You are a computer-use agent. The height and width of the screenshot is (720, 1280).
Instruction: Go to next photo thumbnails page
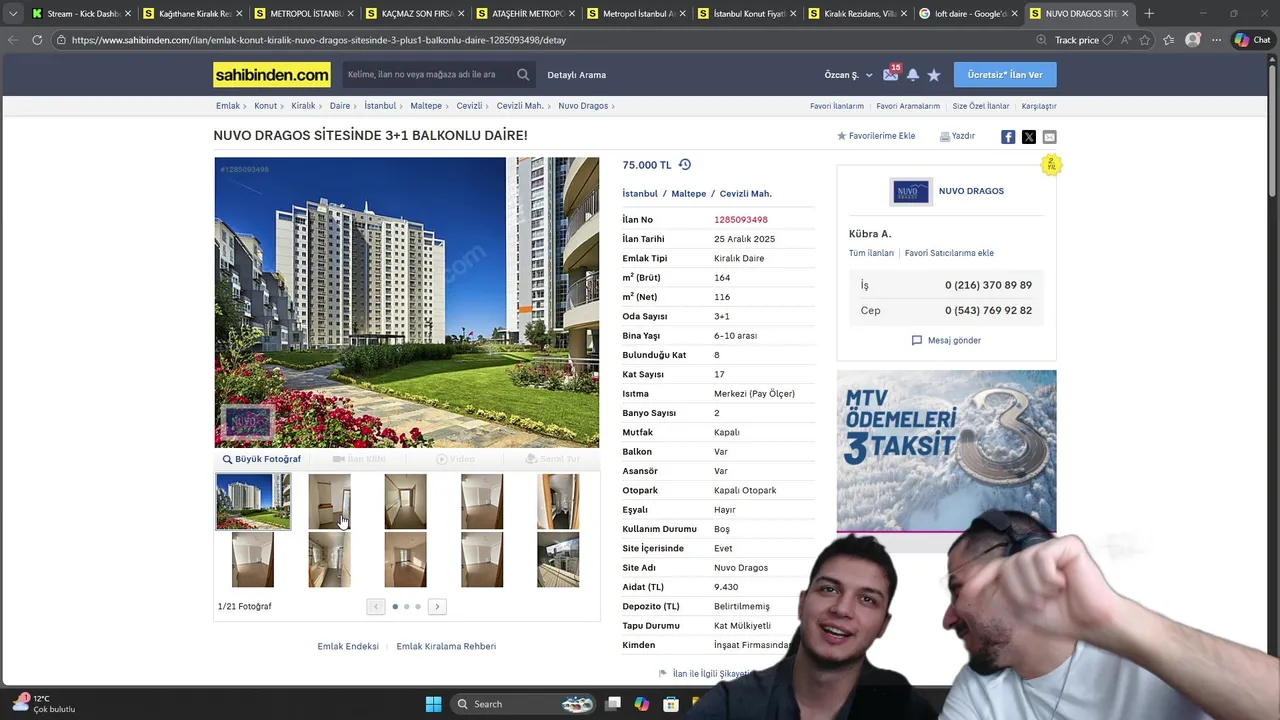tap(437, 606)
